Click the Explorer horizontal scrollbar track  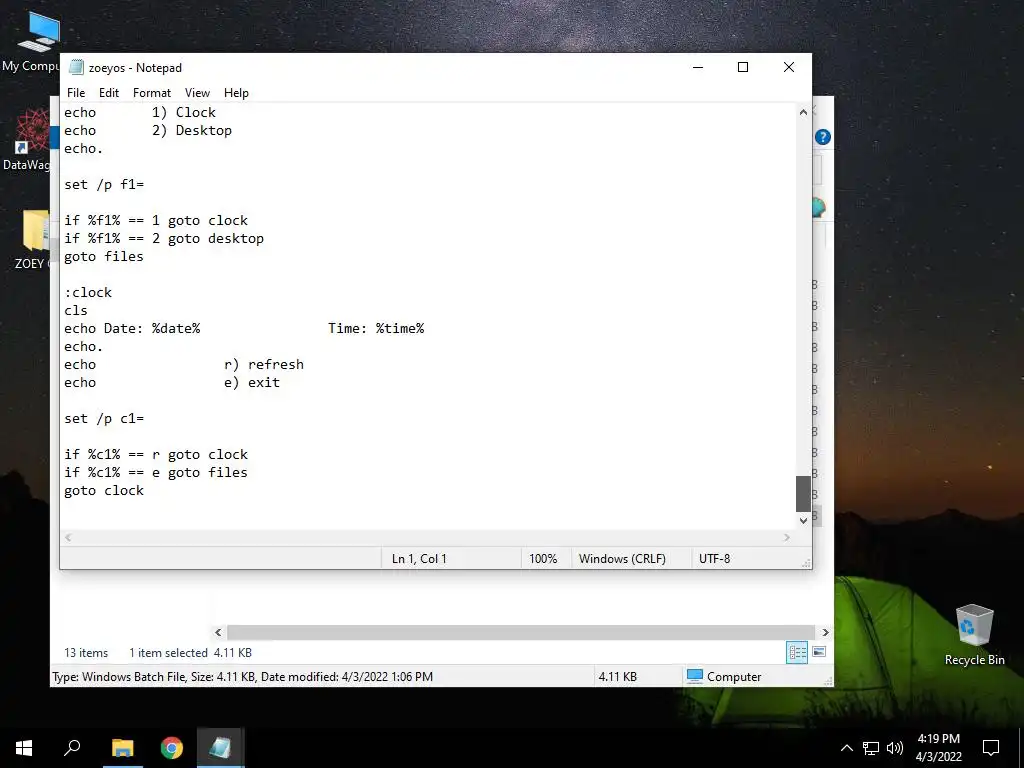[520, 632]
